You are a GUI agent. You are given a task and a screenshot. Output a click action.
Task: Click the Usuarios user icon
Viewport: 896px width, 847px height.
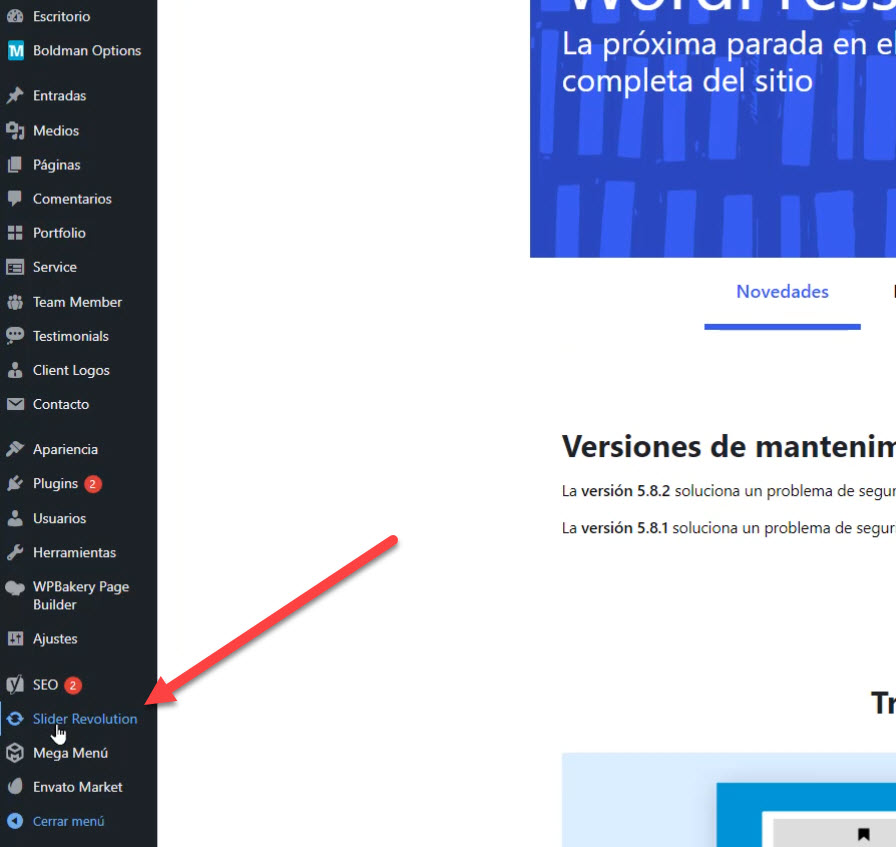click(15, 518)
